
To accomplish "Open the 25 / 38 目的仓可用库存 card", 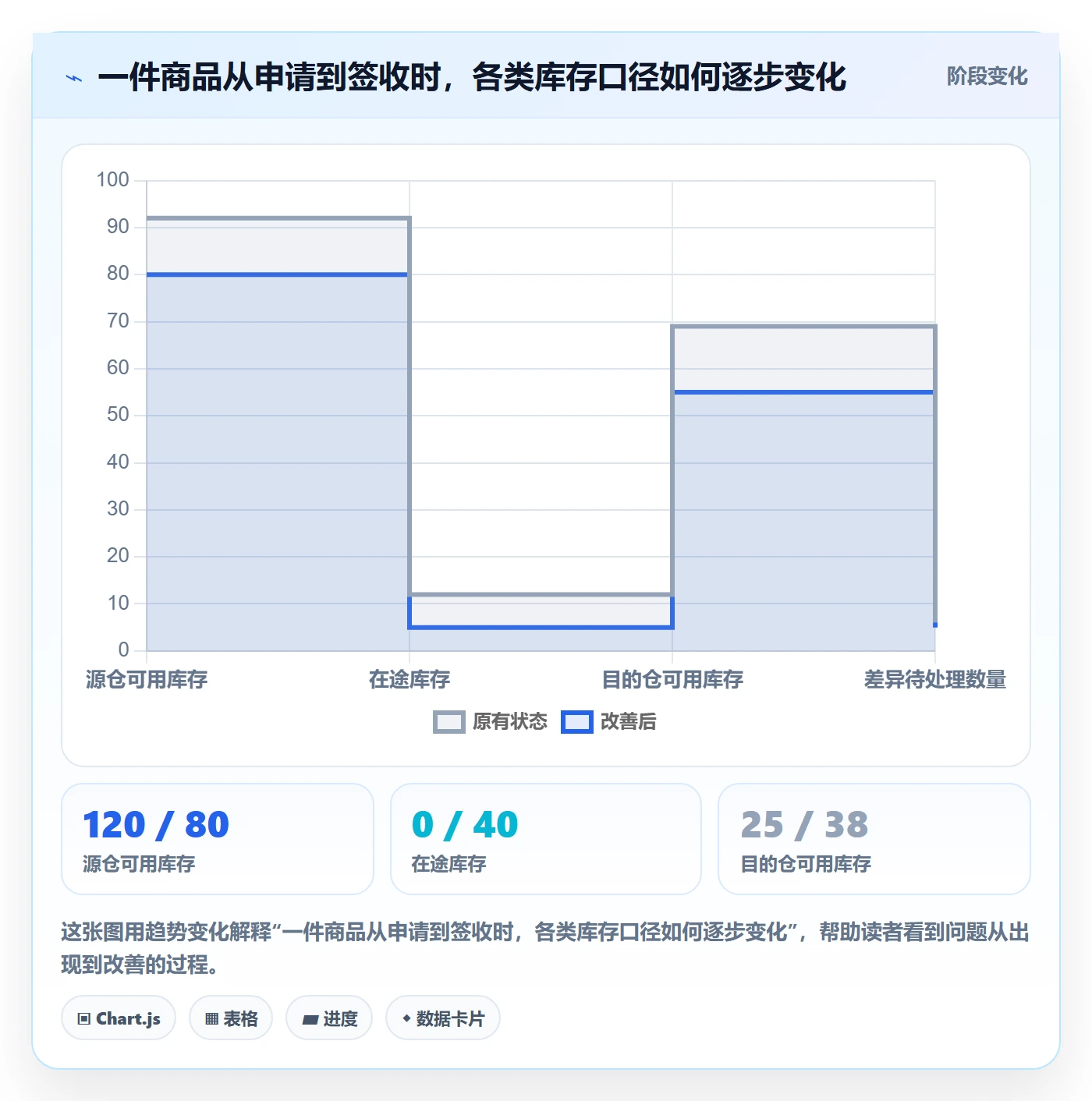I will 874,839.
